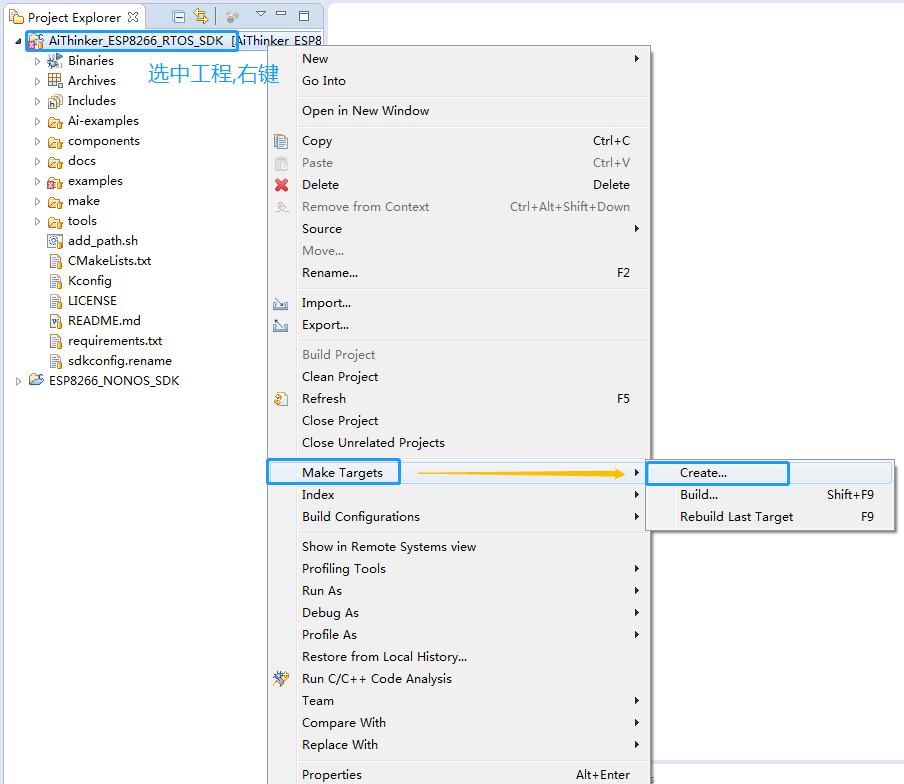
Task: Click the README.md file icon
Action: (55, 321)
